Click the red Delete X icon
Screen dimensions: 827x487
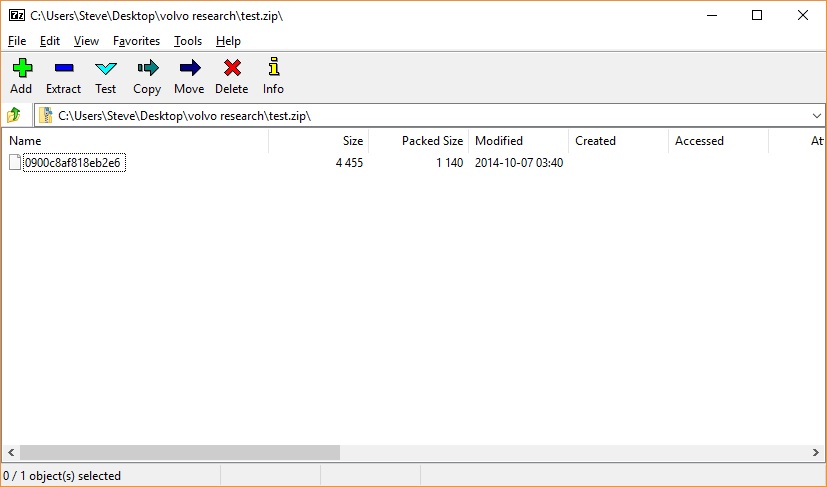pyautogui.click(x=232, y=68)
